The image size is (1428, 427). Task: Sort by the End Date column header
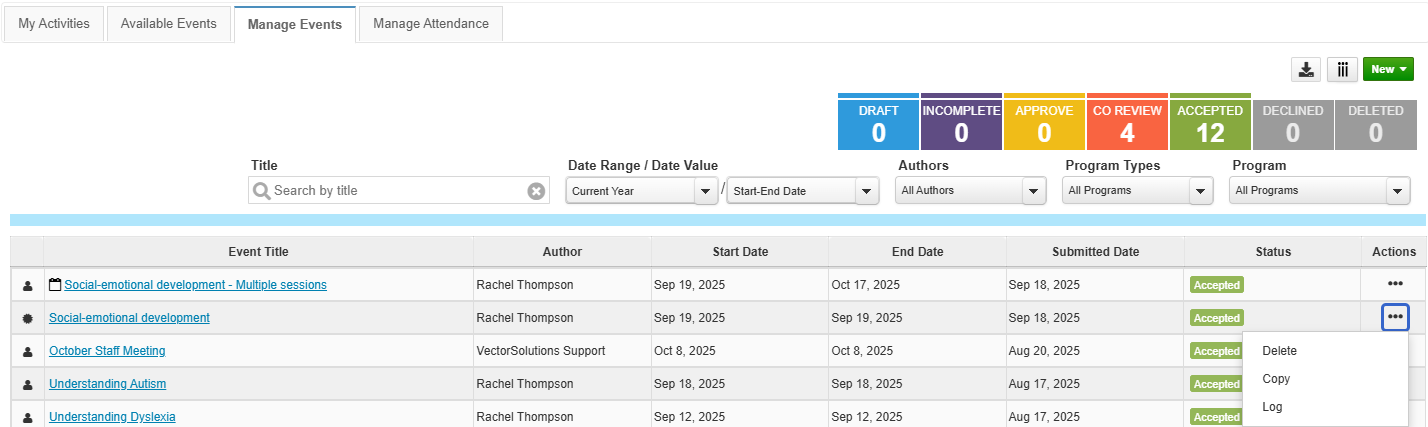(x=917, y=252)
